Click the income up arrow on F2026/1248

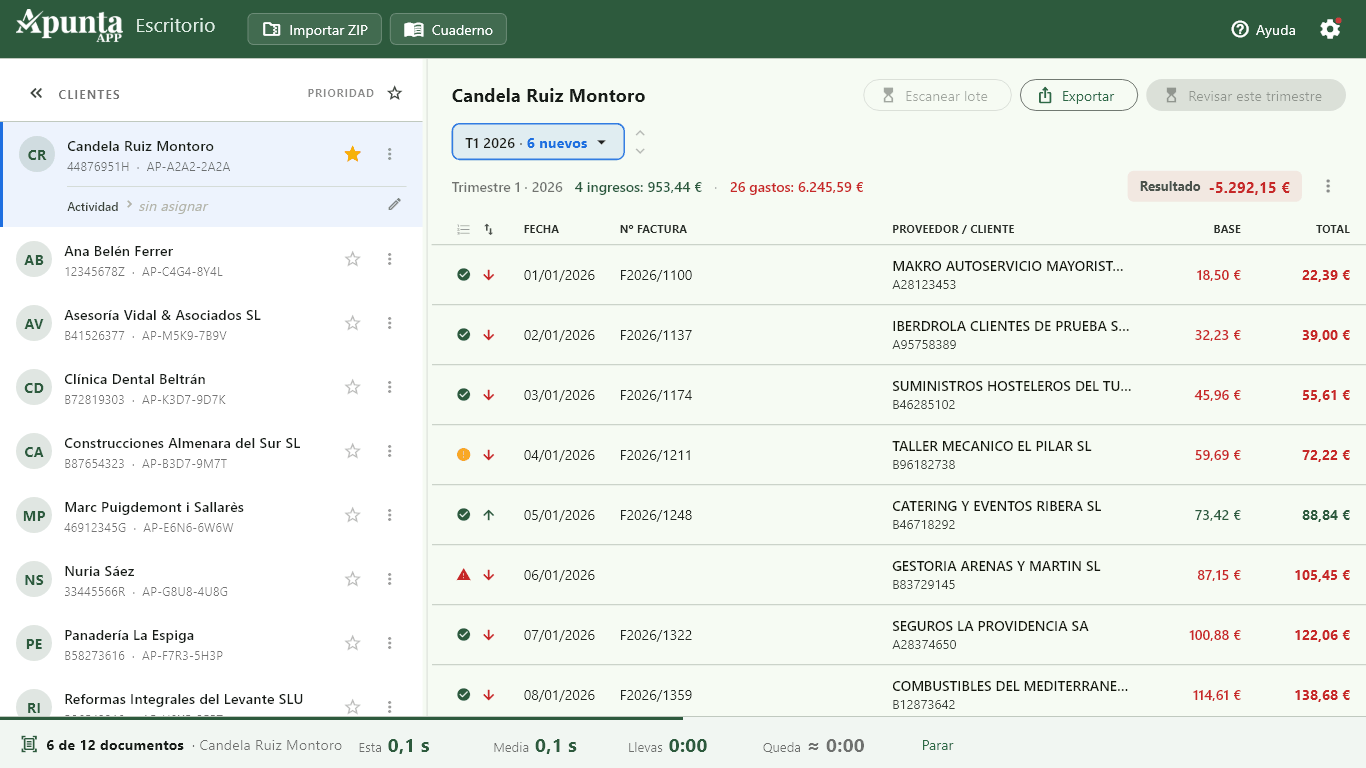pos(489,515)
